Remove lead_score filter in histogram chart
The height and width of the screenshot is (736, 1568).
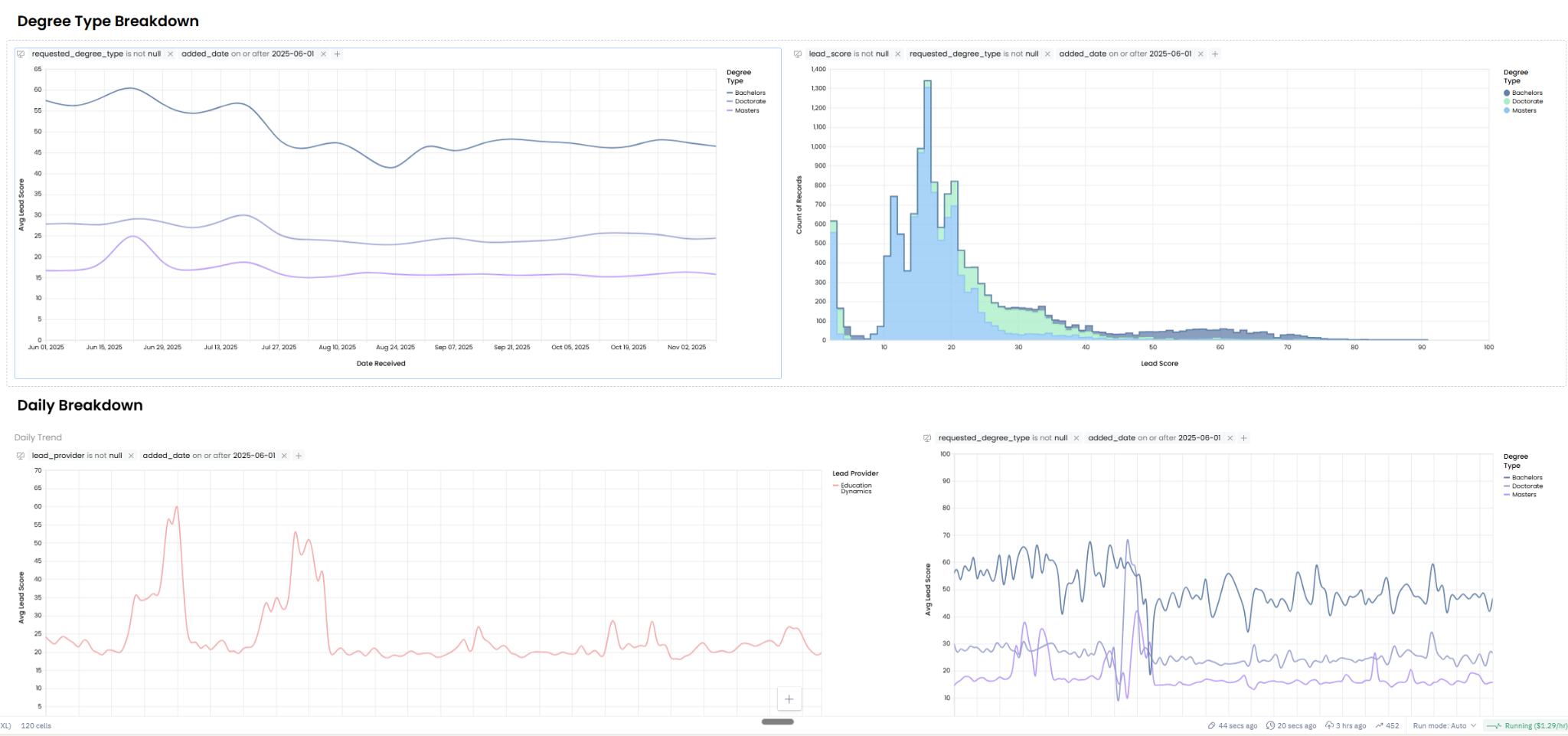point(897,54)
